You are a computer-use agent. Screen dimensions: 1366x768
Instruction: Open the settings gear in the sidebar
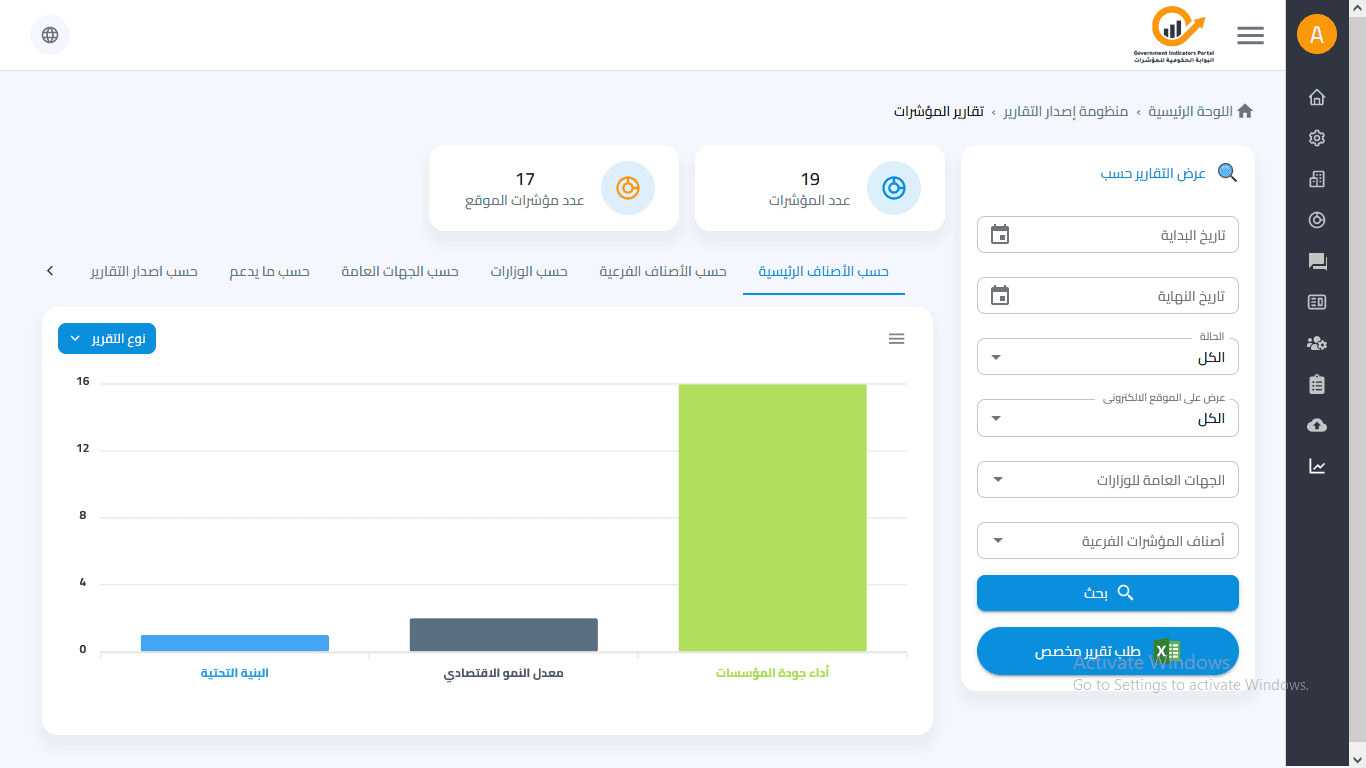(x=1317, y=138)
